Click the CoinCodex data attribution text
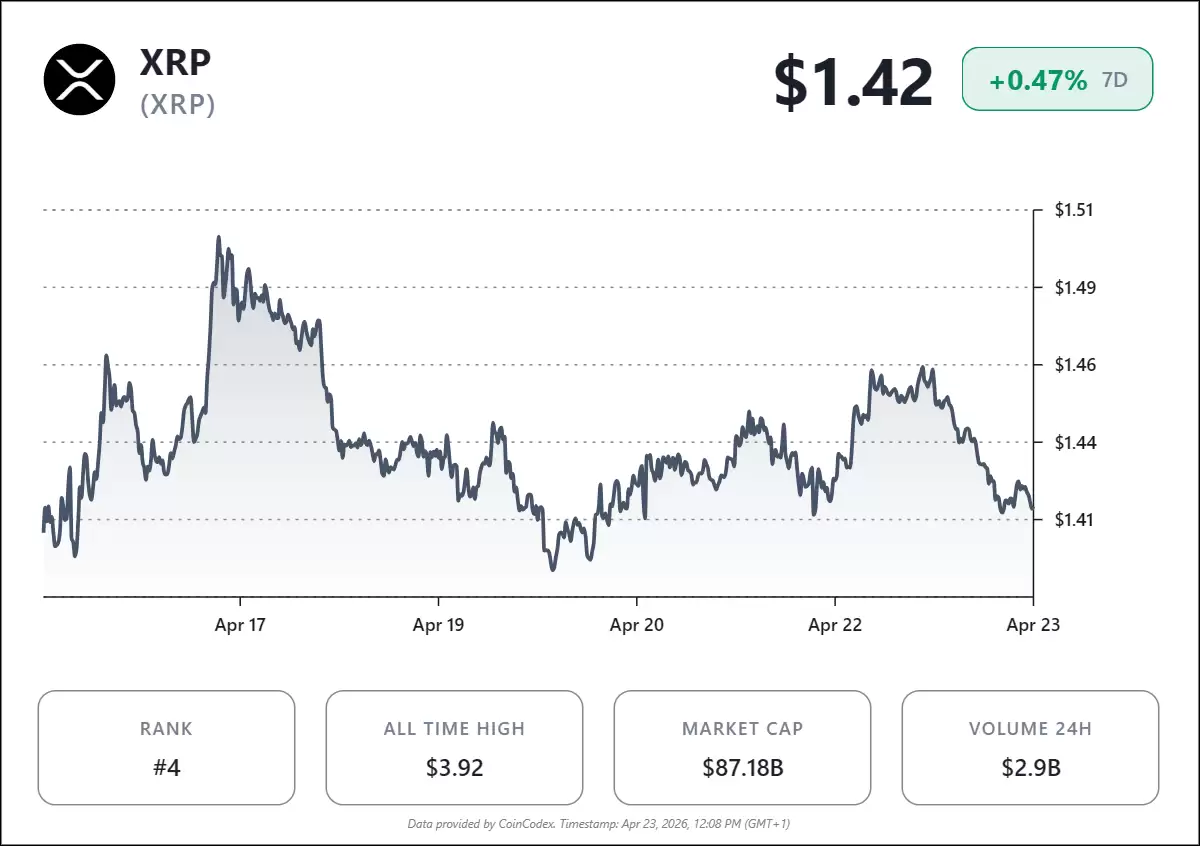 (x=599, y=824)
